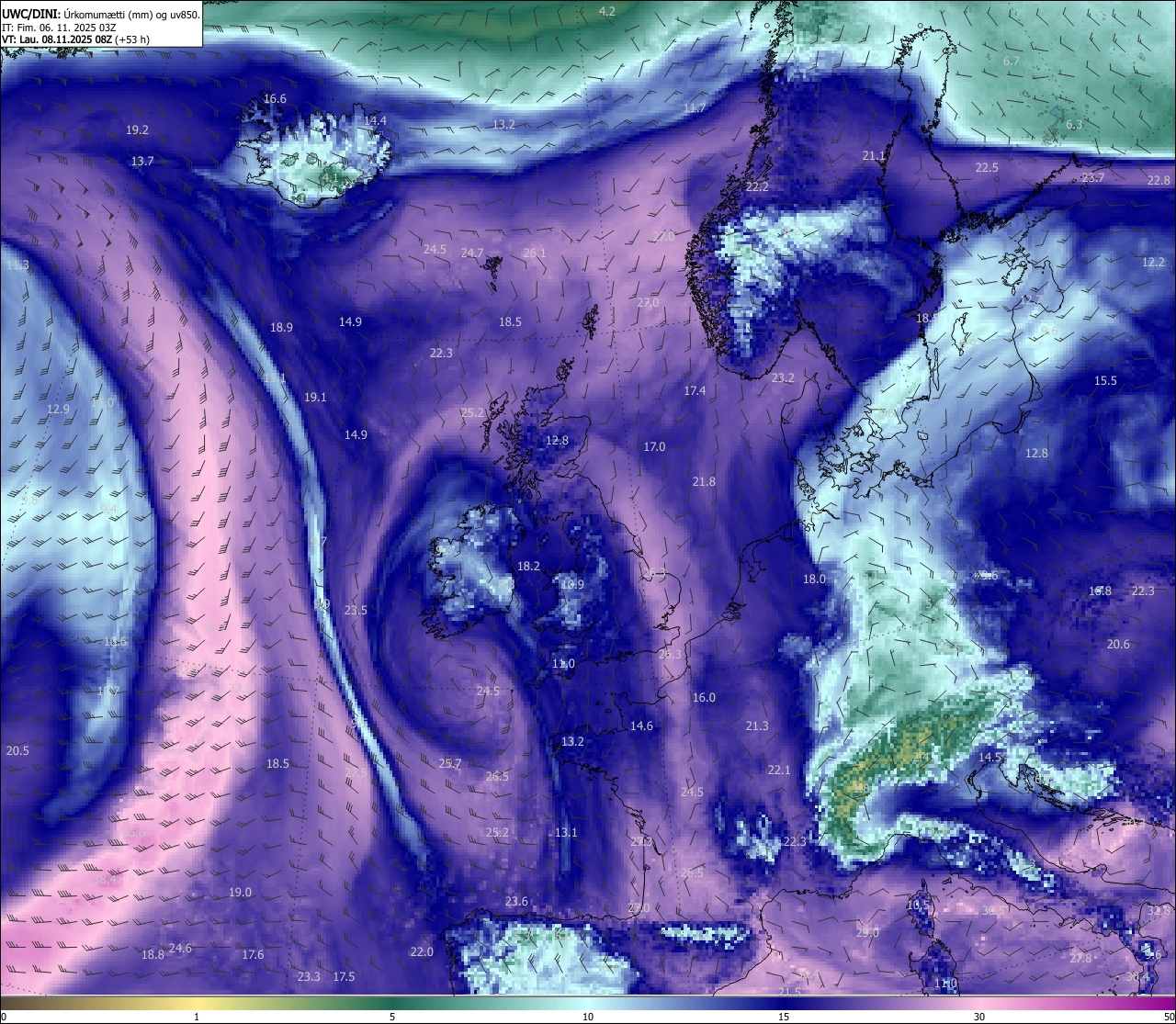
Task: Click the 23.5 value west of Ireland
Action: pos(356,610)
